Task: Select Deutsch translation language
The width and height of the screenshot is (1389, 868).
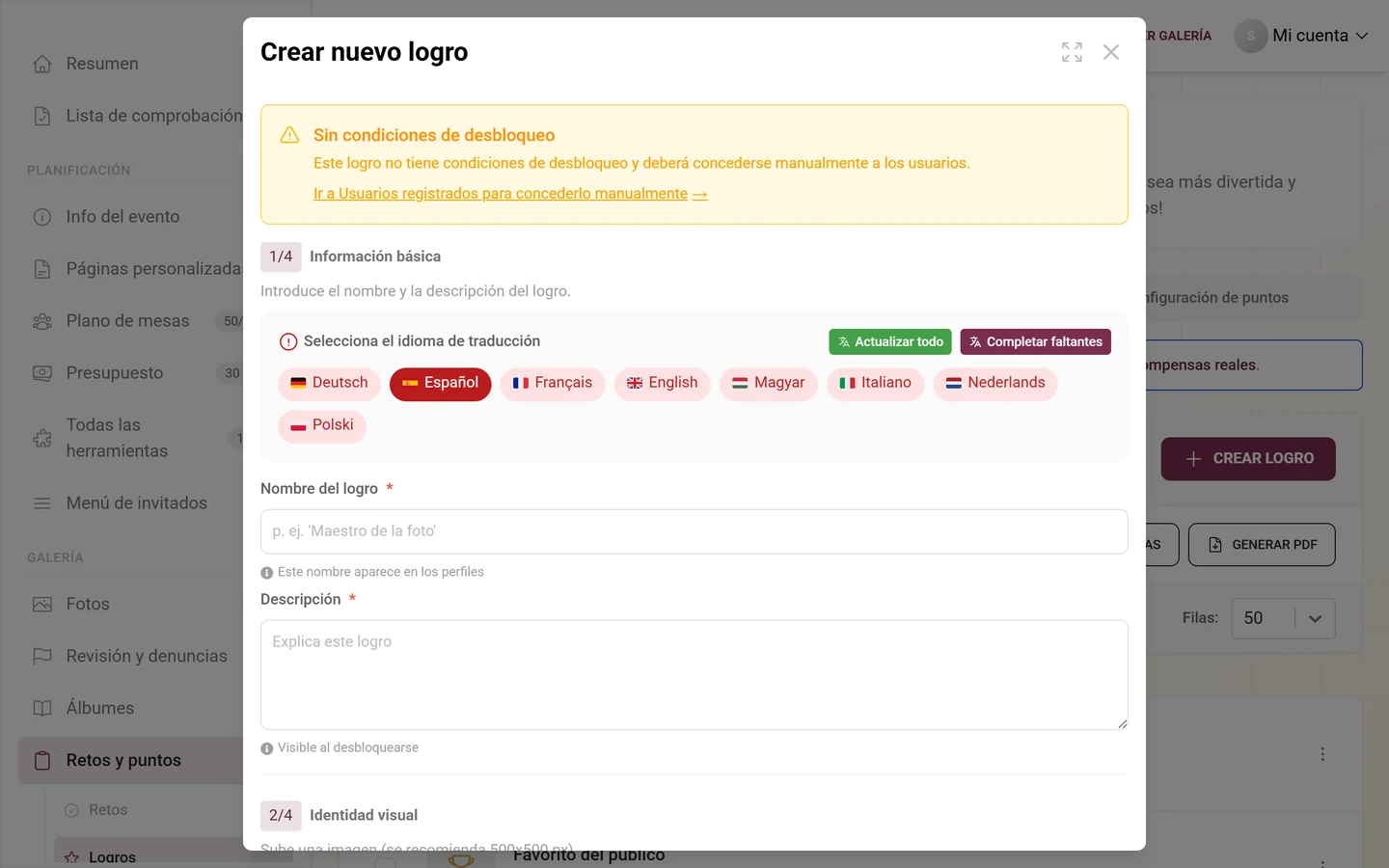Action: point(330,383)
